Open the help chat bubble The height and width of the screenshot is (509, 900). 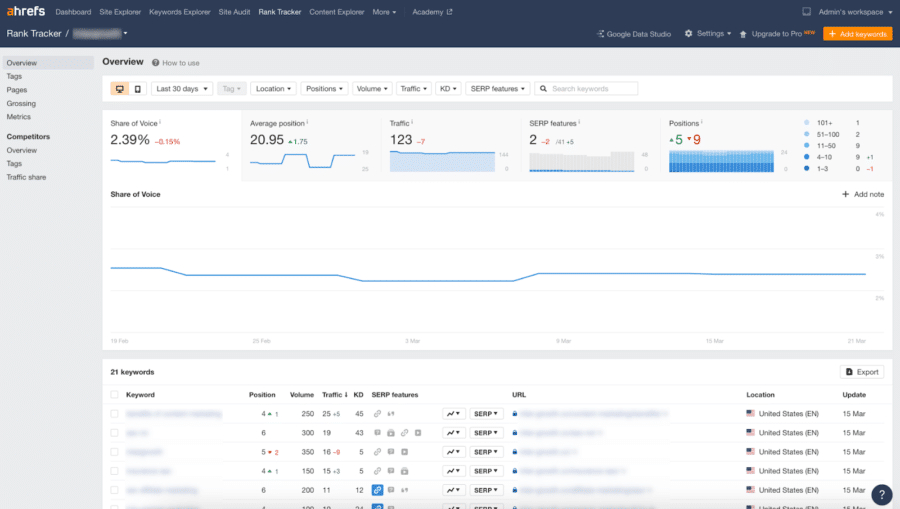point(882,494)
